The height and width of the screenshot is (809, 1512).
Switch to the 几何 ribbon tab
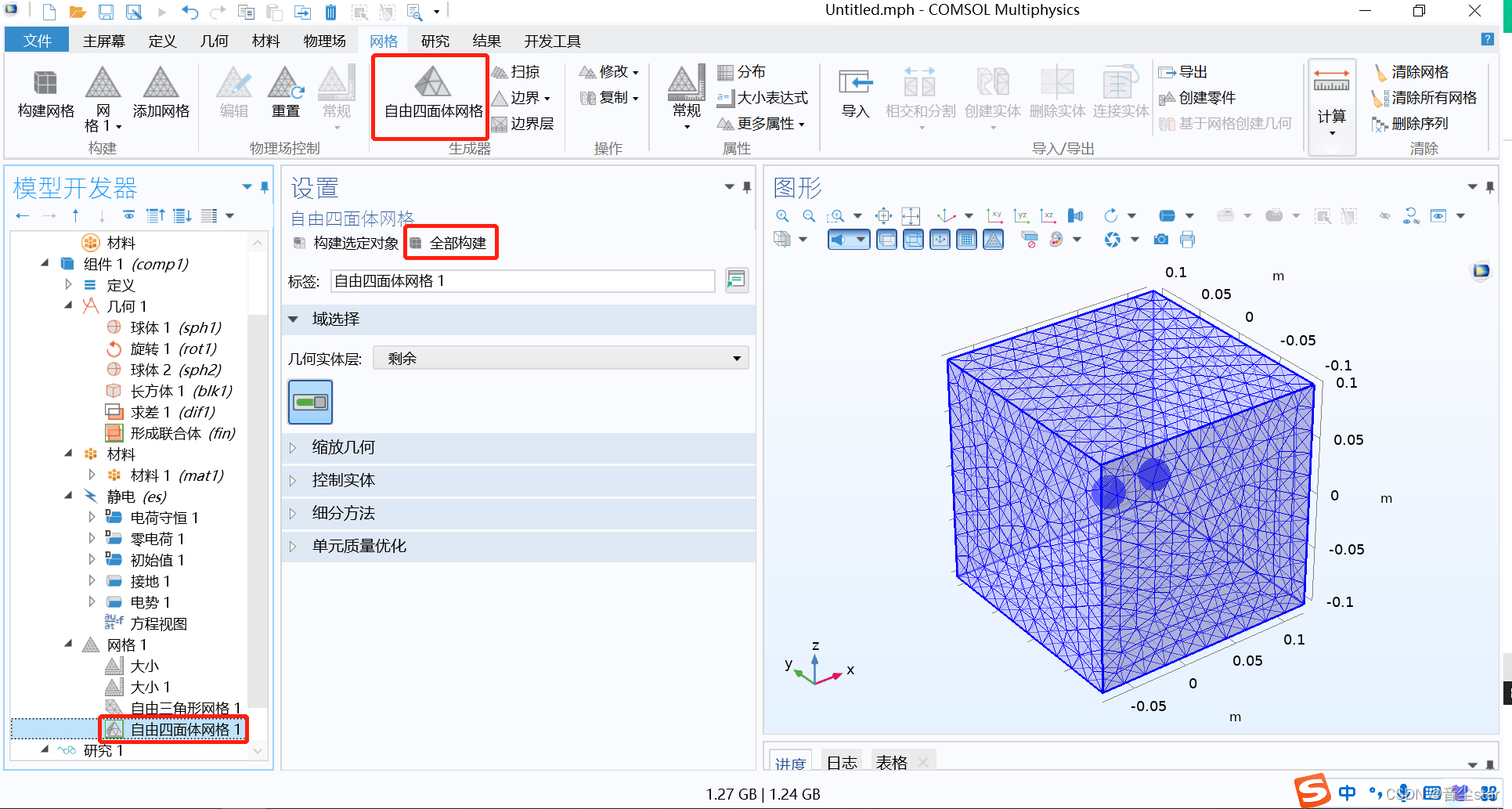click(214, 41)
